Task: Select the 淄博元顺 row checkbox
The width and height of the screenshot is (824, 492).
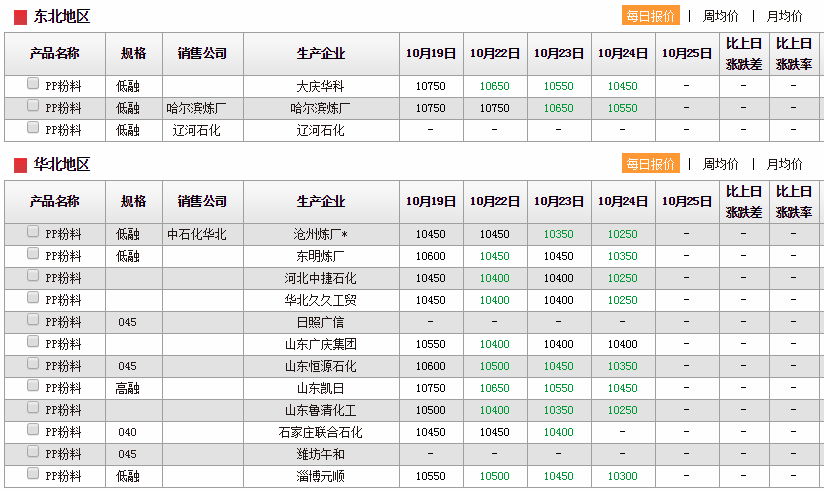Action: coord(33,474)
